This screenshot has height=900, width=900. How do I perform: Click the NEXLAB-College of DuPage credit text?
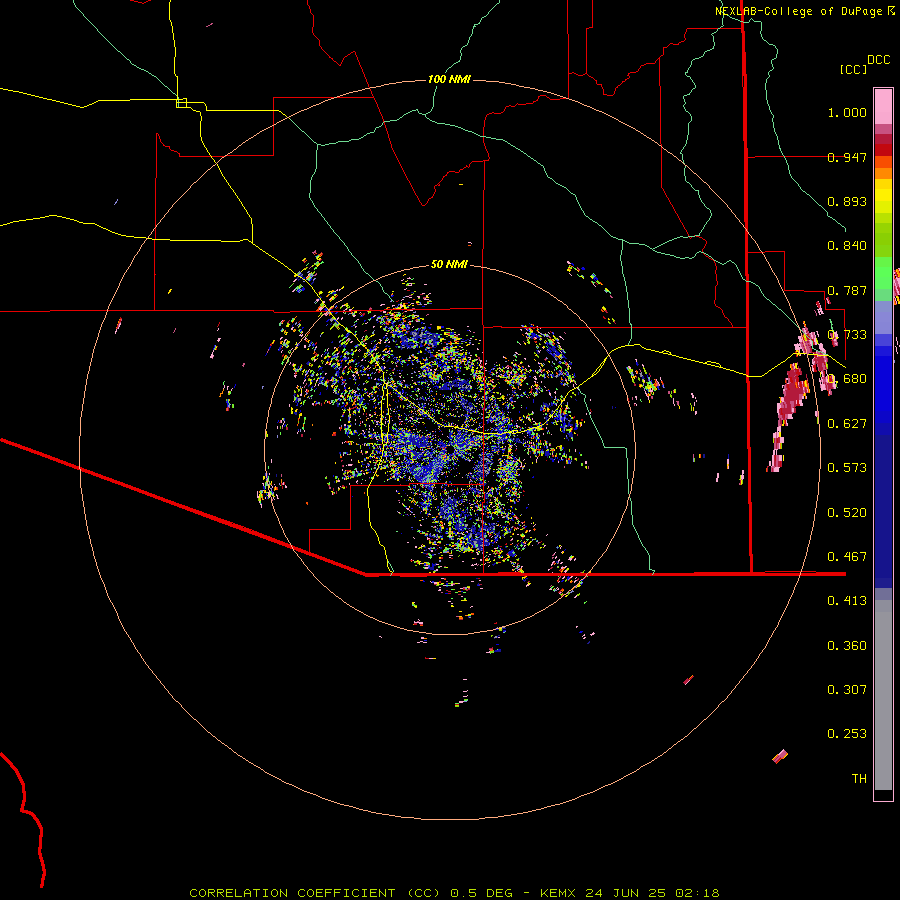pos(800,11)
